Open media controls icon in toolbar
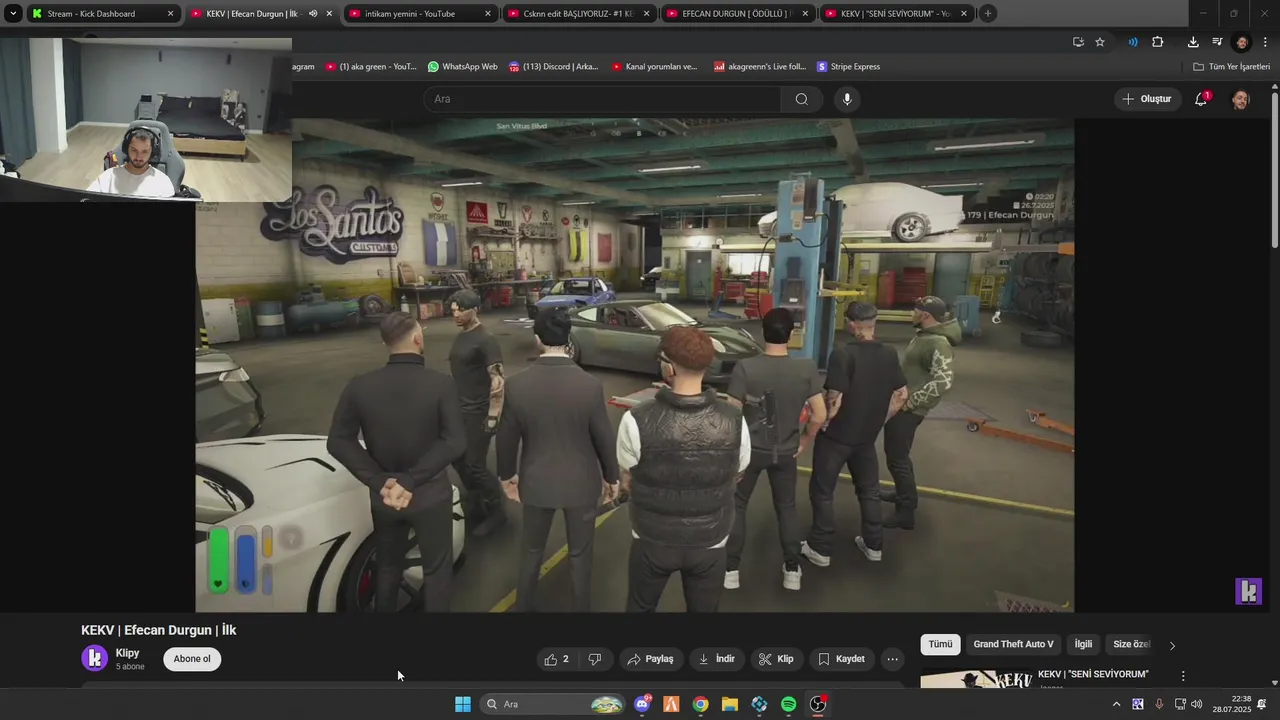This screenshot has width=1280, height=720. point(1217,42)
